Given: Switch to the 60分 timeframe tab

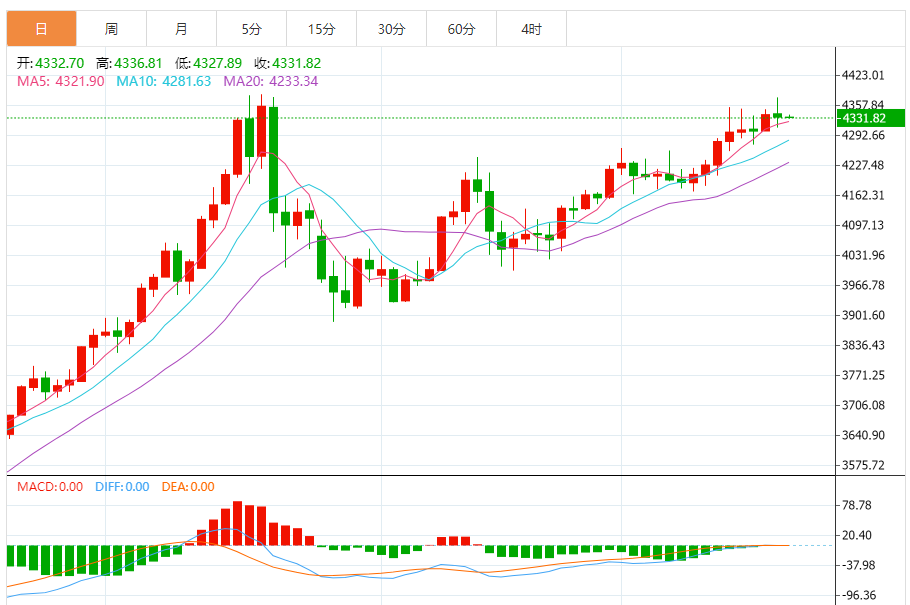Looking at the screenshot, I should (x=461, y=29).
